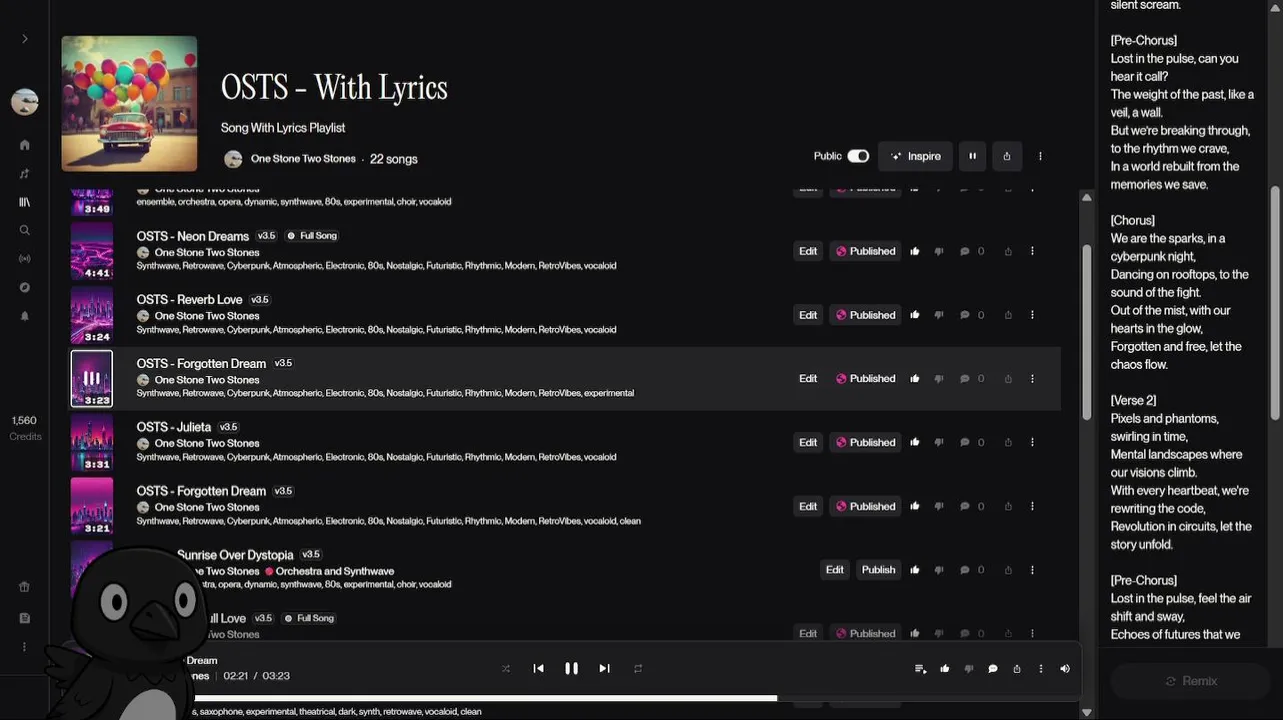Open Home from the left sidebar
Image resolution: width=1283 pixels, height=720 pixels.
click(25, 145)
